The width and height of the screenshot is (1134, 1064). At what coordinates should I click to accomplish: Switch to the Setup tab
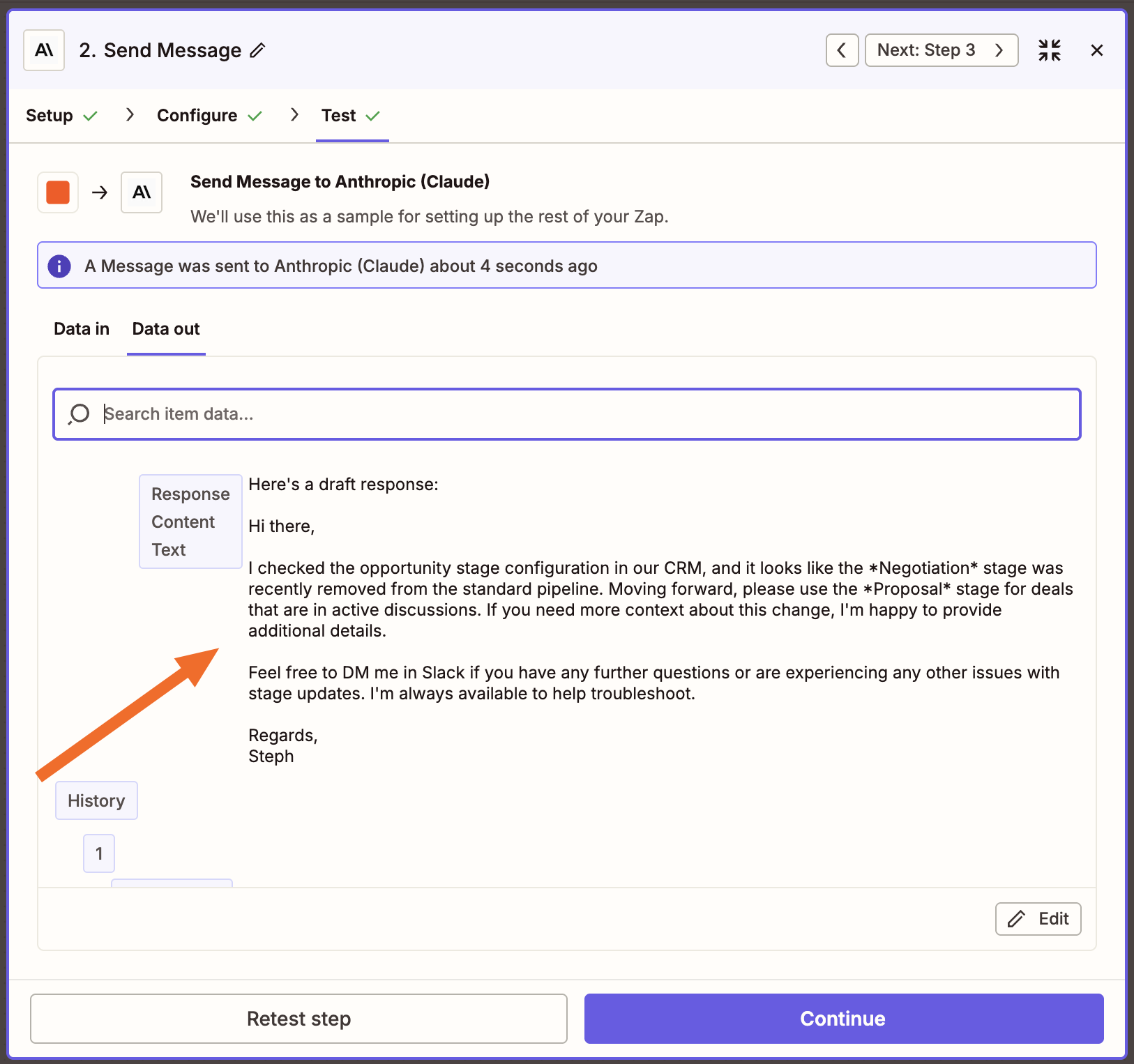61,116
